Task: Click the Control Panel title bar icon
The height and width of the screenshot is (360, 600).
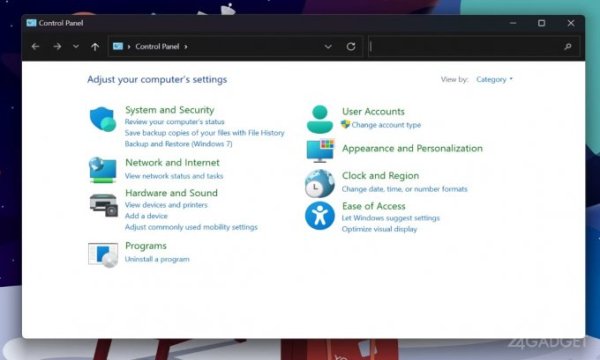Action: tap(31, 23)
